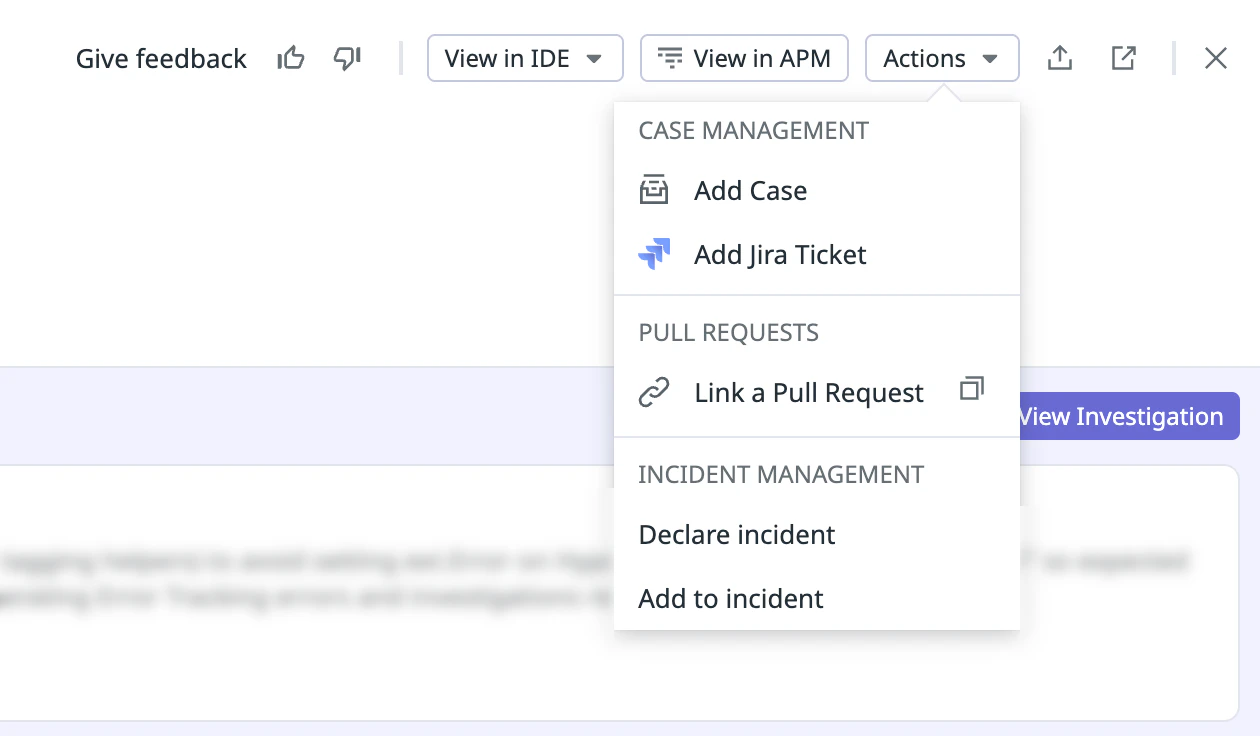The width and height of the screenshot is (1260, 736).
Task: Choose Declare incident menu item
Action: click(x=737, y=535)
